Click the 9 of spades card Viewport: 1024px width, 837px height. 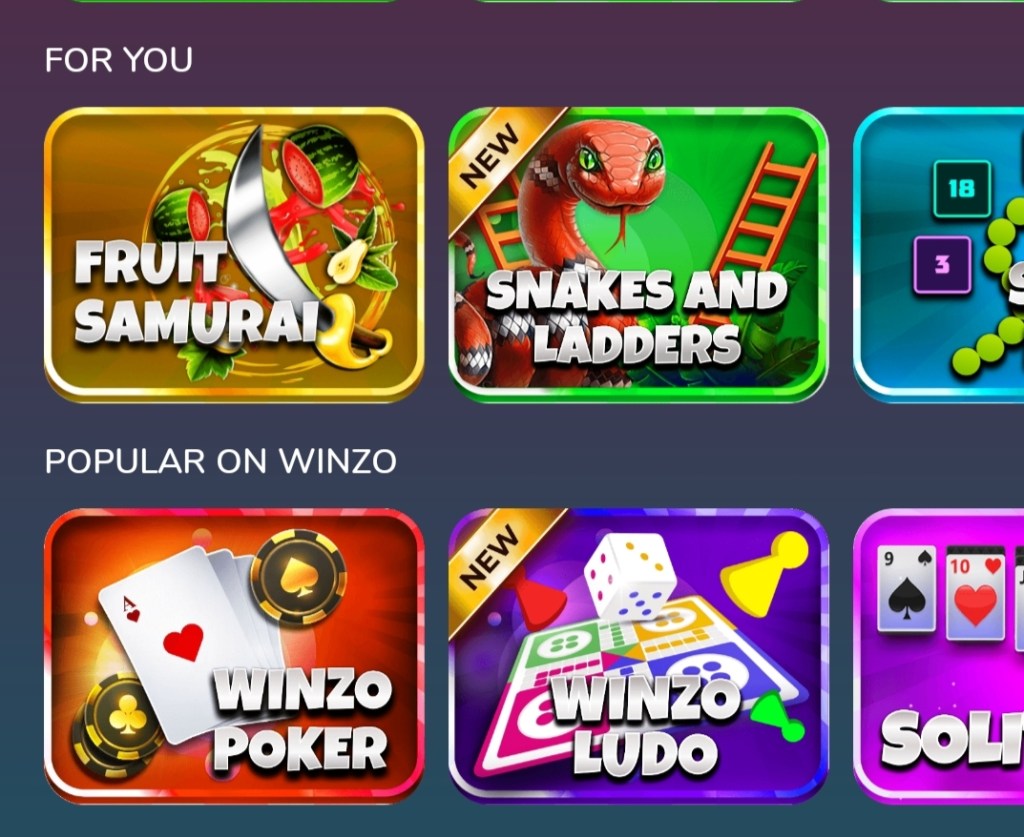click(x=906, y=590)
